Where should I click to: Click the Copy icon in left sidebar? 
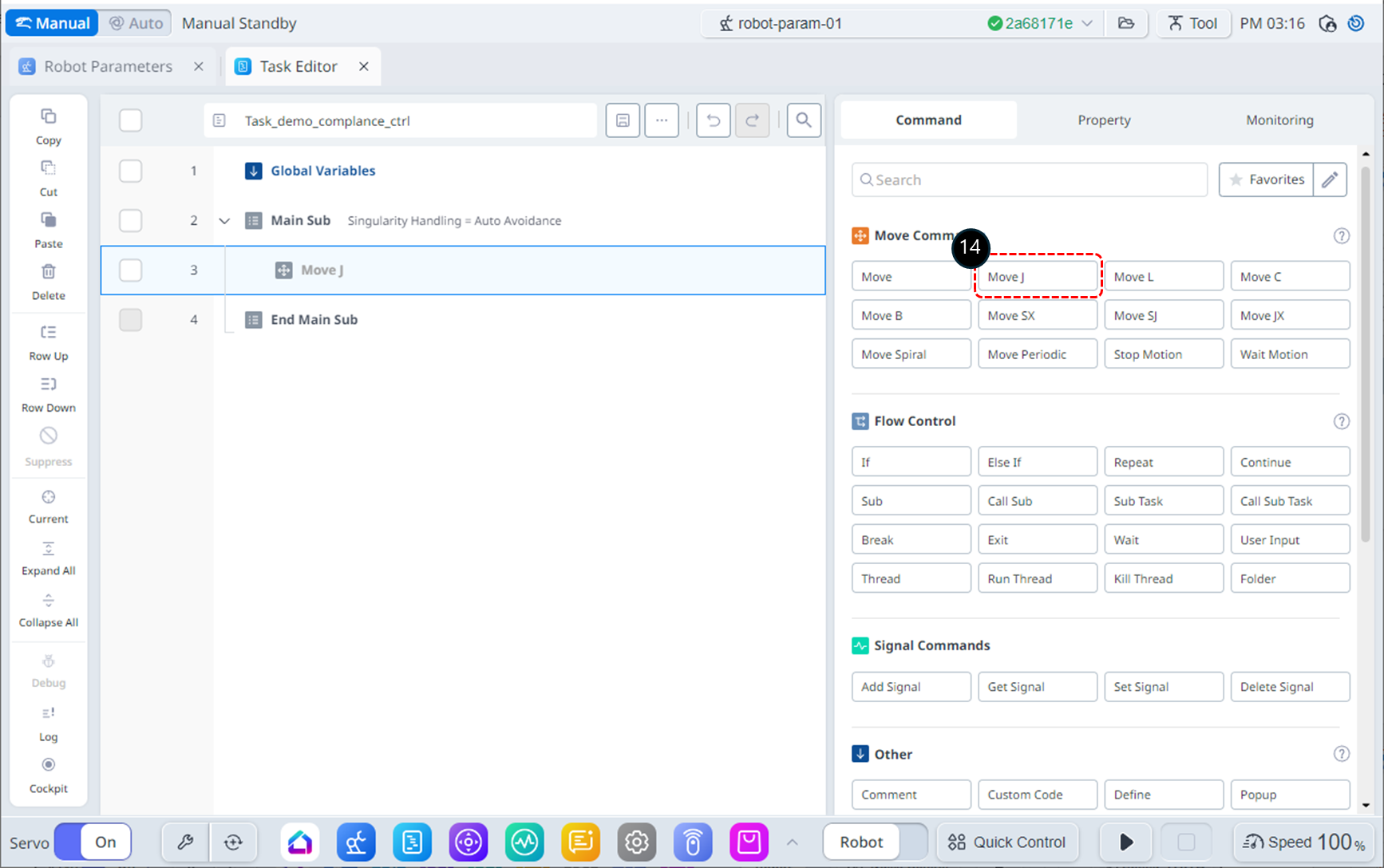[x=48, y=117]
